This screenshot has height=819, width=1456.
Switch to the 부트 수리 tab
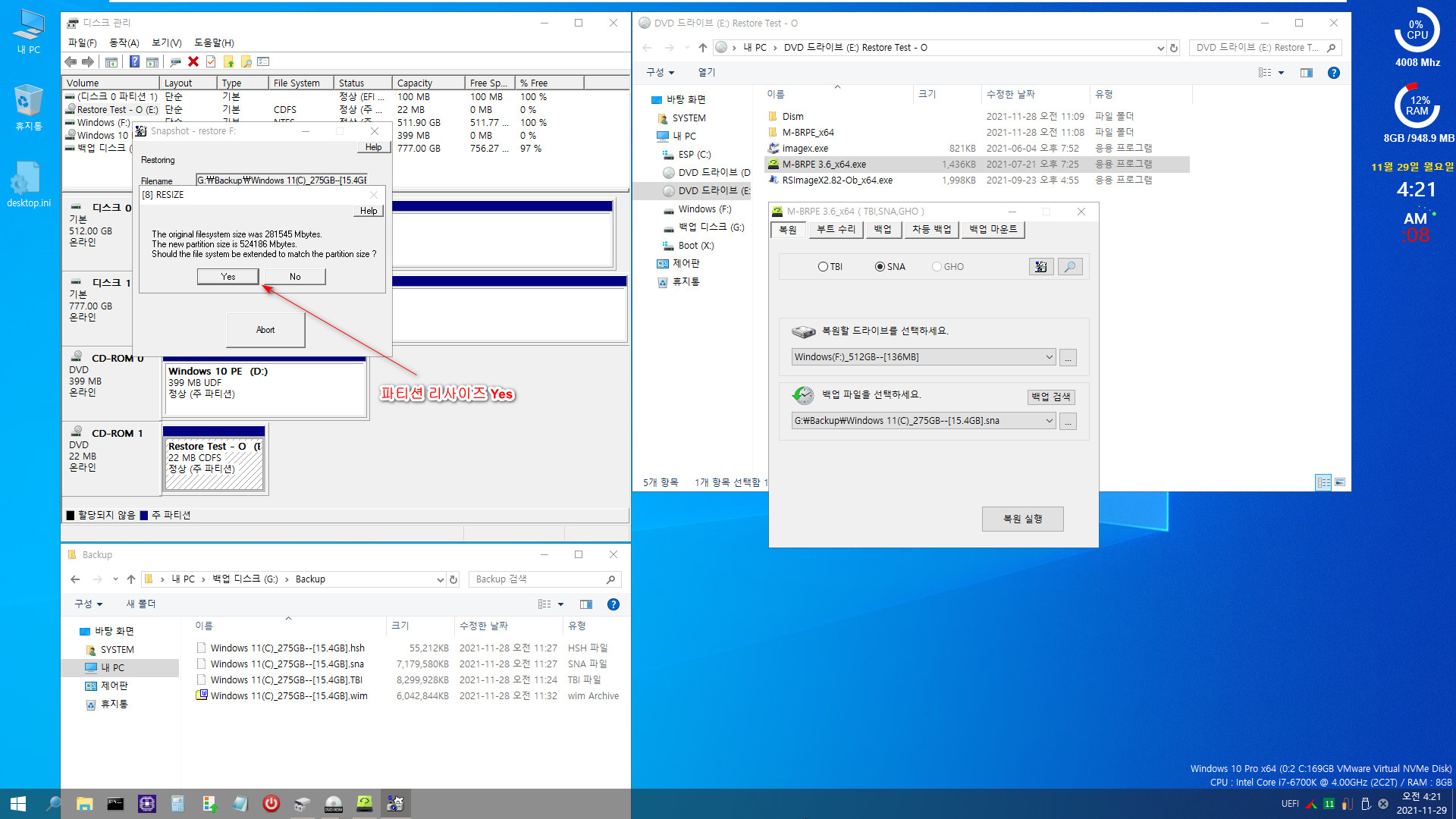click(836, 229)
